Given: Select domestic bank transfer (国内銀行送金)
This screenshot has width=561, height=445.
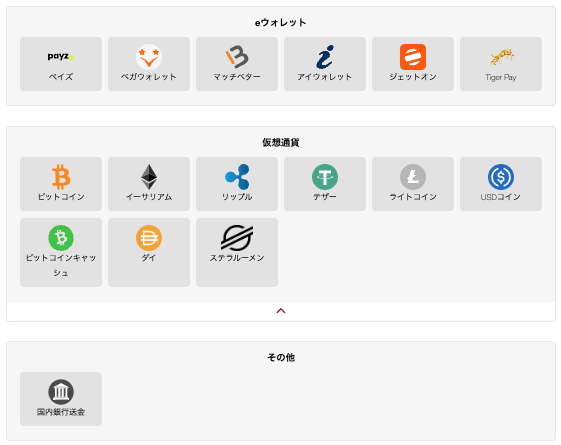Looking at the screenshot, I should click(61, 399).
